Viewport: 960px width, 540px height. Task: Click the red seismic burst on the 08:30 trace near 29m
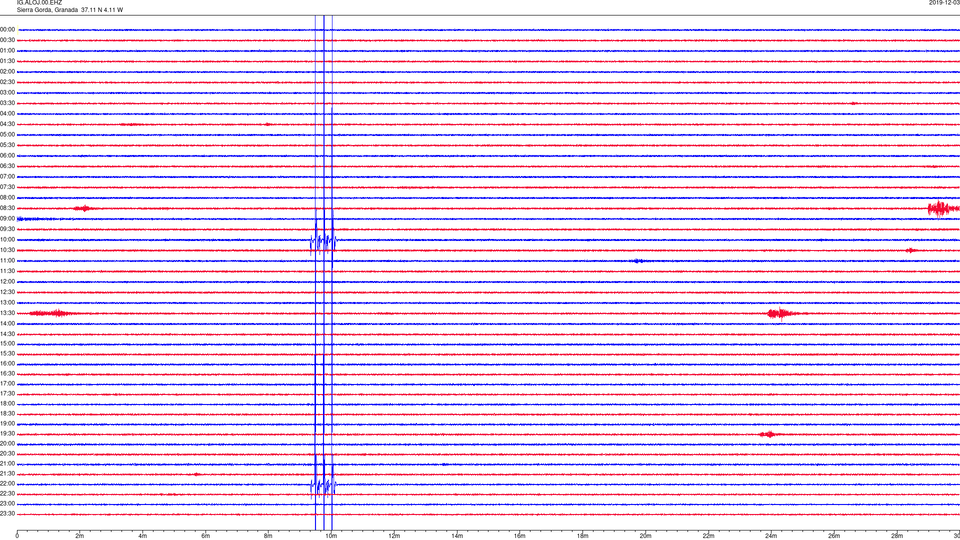(x=943, y=209)
